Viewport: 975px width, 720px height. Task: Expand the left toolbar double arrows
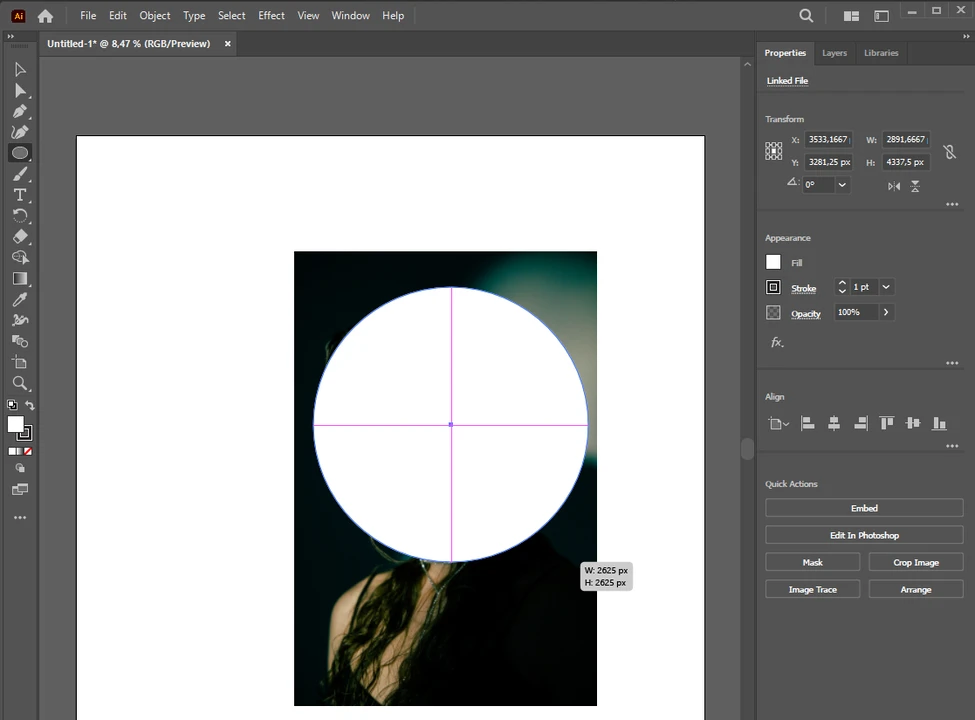click(11, 37)
